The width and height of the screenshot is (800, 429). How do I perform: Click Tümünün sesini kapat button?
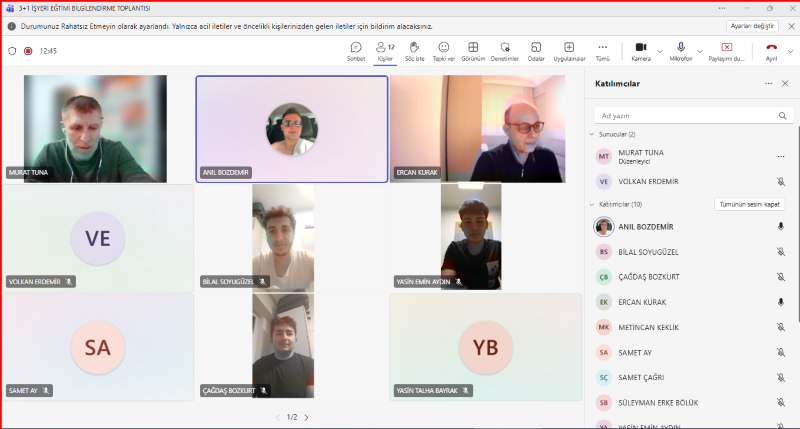(x=748, y=204)
